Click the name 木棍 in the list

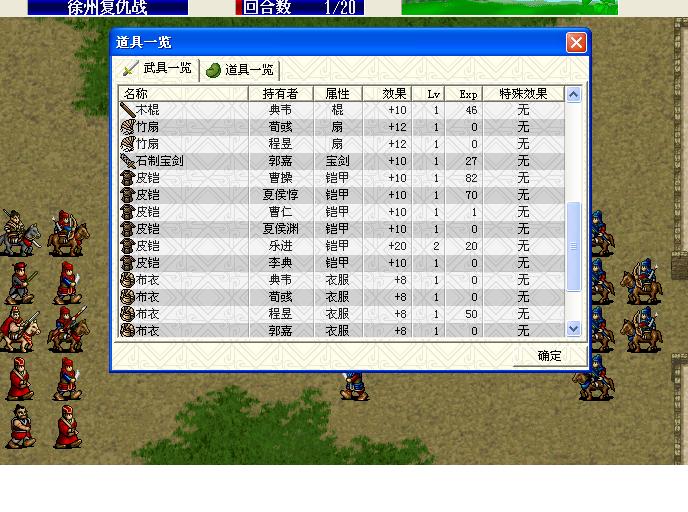pyautogui.click(x=148, y=110)
